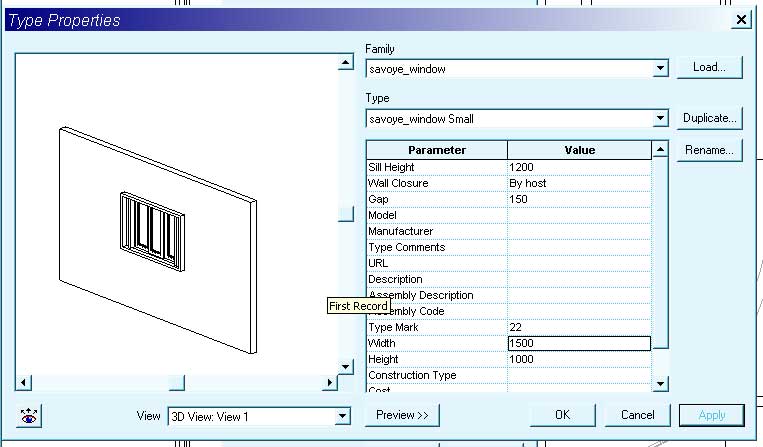The height and width of the screenshot is (447, 763).
Task: Click the Duplicate... button
Action: tap(709, 118)
